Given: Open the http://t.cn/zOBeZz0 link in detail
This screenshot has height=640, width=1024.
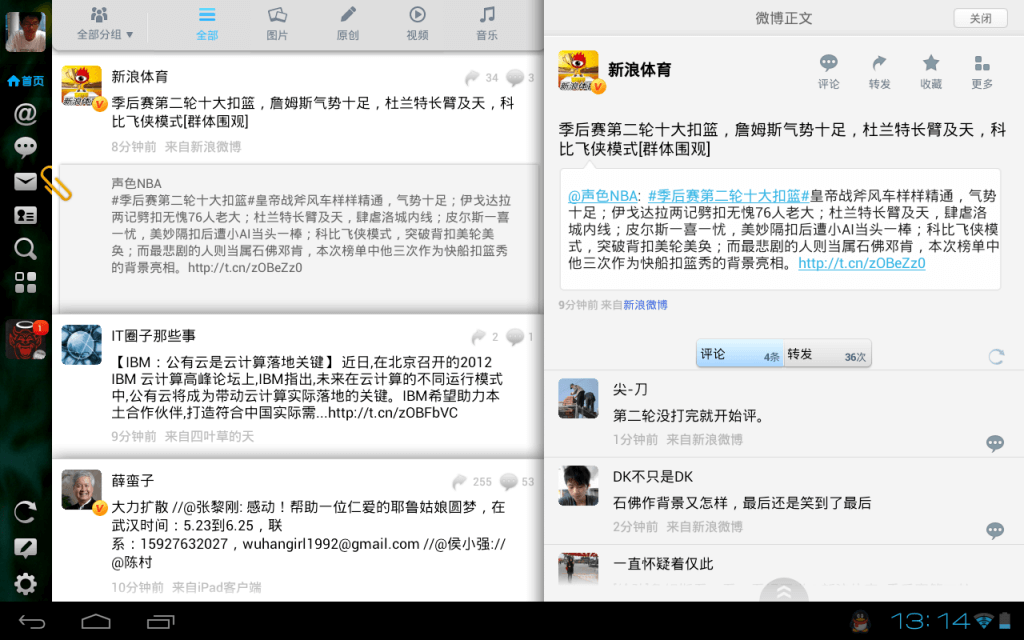Looking at the screenshot, I should (861, 263).
